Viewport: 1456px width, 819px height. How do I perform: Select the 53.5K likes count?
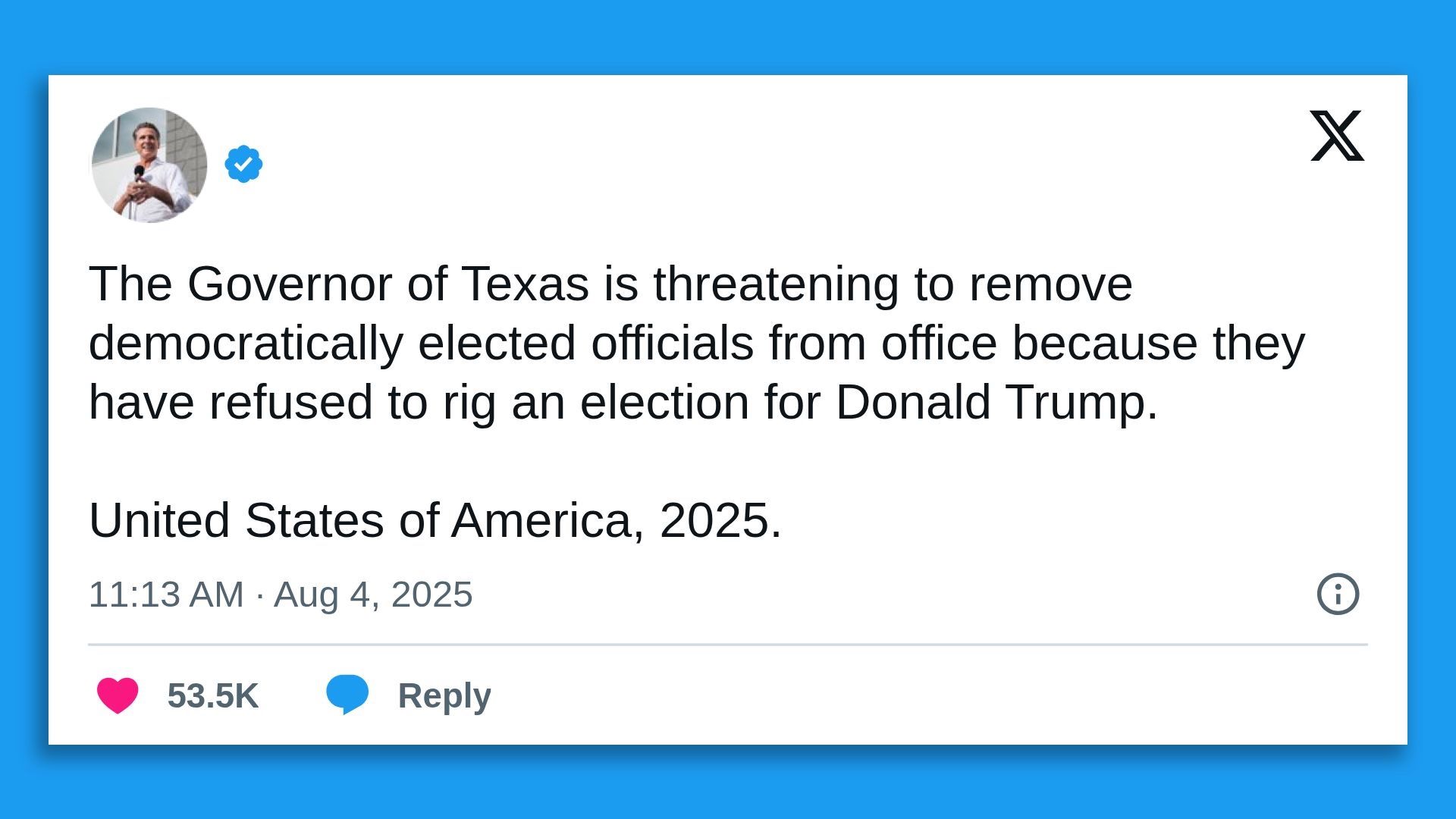pos(213,692)
